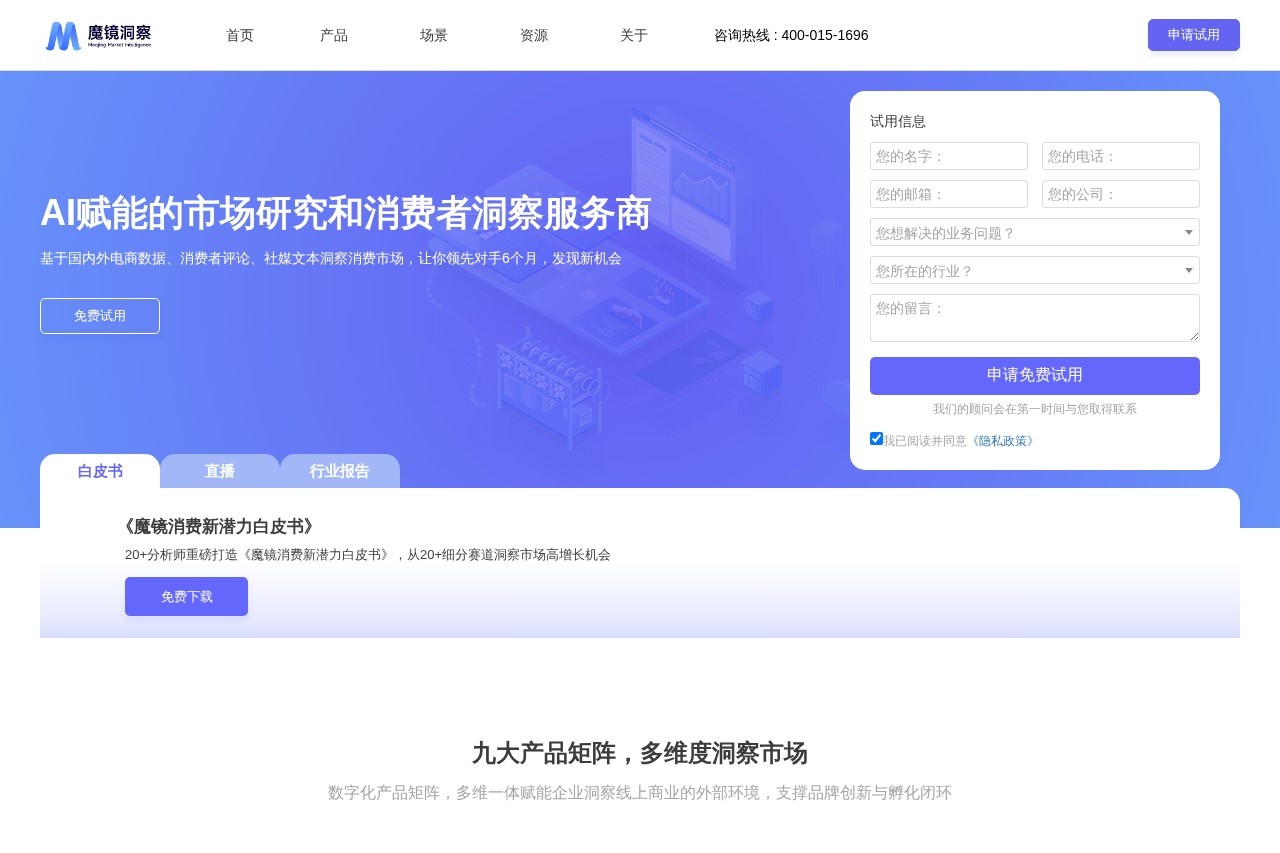This screenshot has height=853, width=1280.
Task: Expand the industry selector arrow
Action: click(x=1188, y=270)
